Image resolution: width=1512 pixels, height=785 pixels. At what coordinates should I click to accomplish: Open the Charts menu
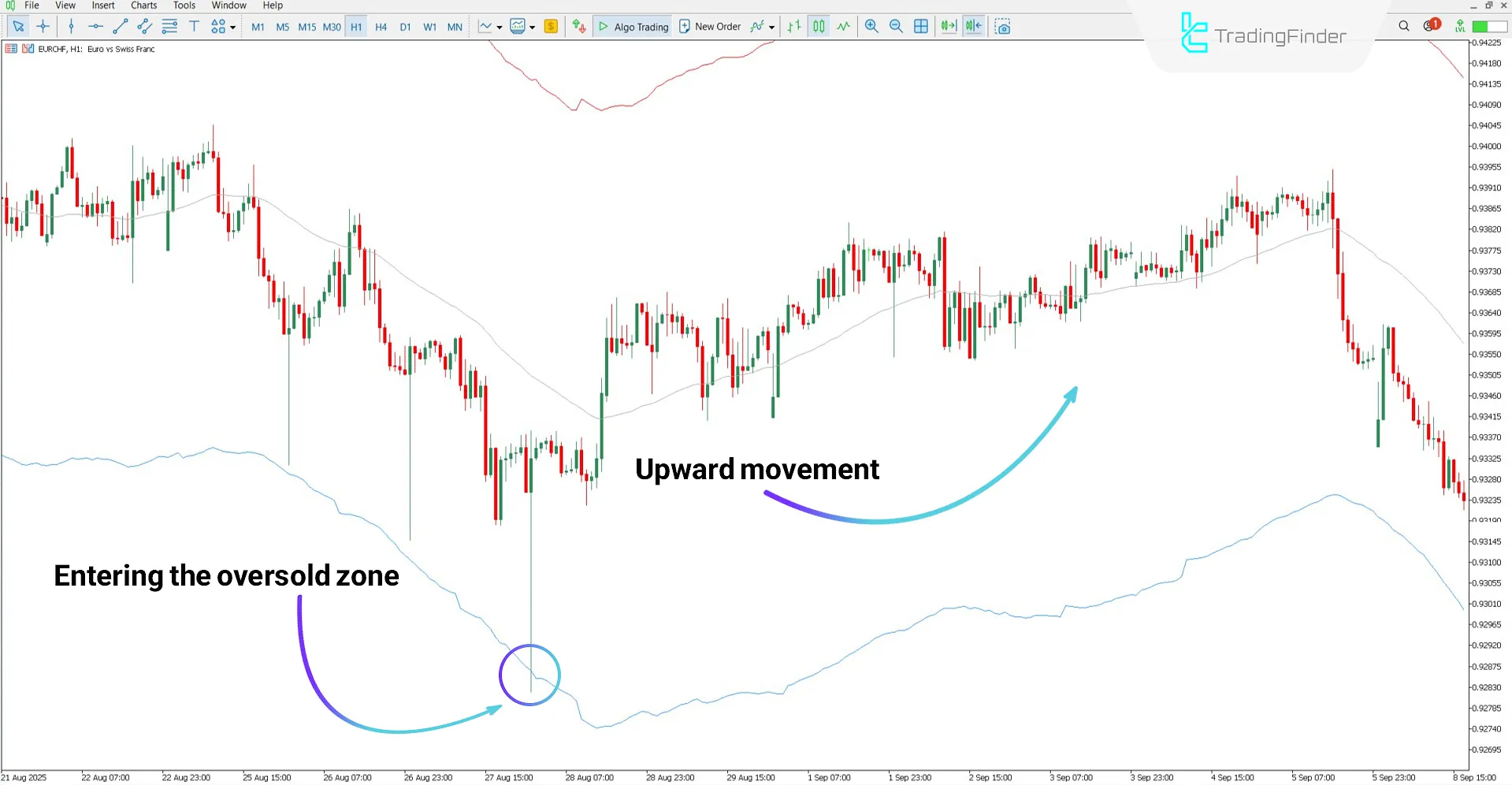143,6
